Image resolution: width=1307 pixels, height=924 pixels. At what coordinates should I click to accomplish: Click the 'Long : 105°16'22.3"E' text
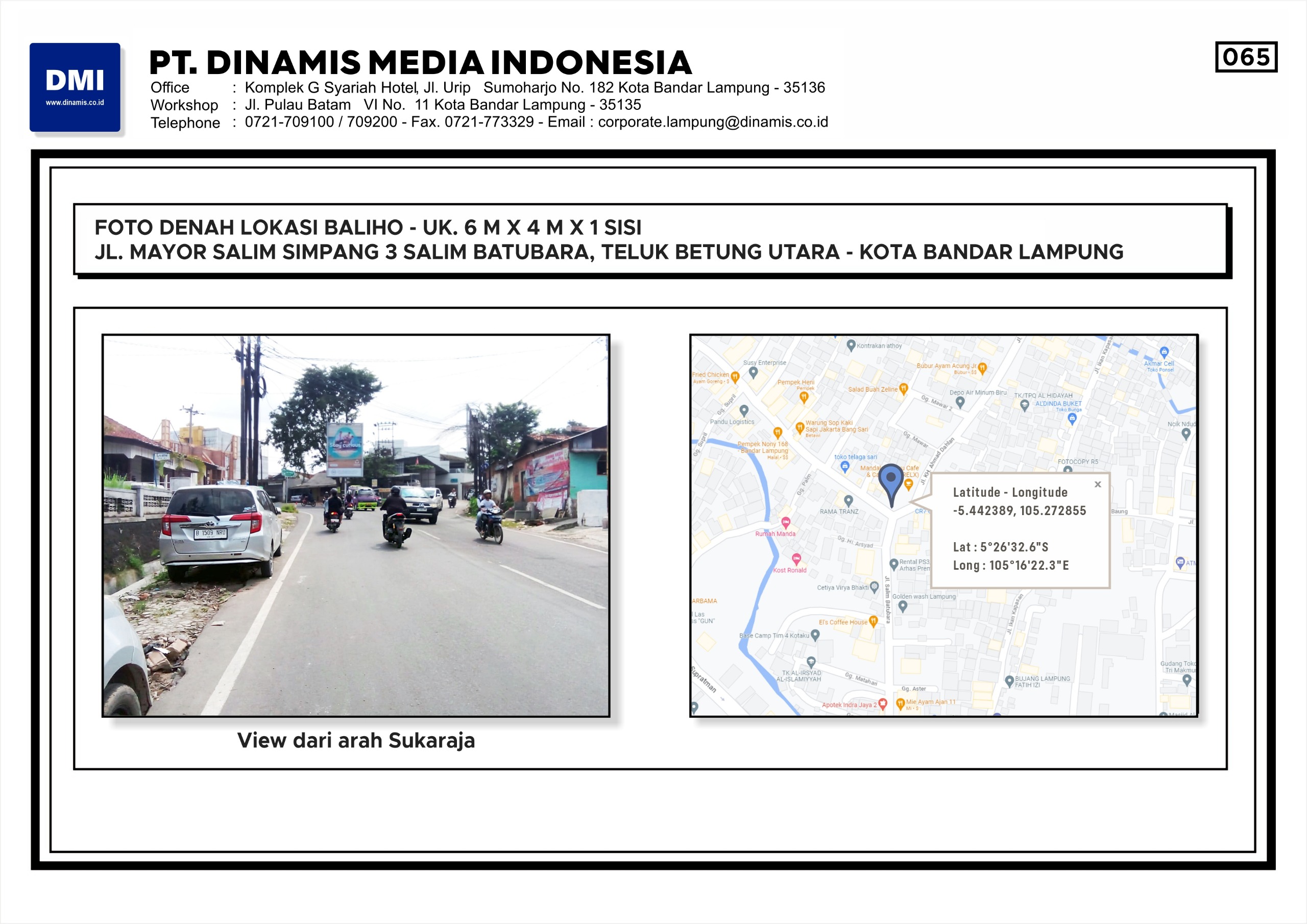point(1011,565)
